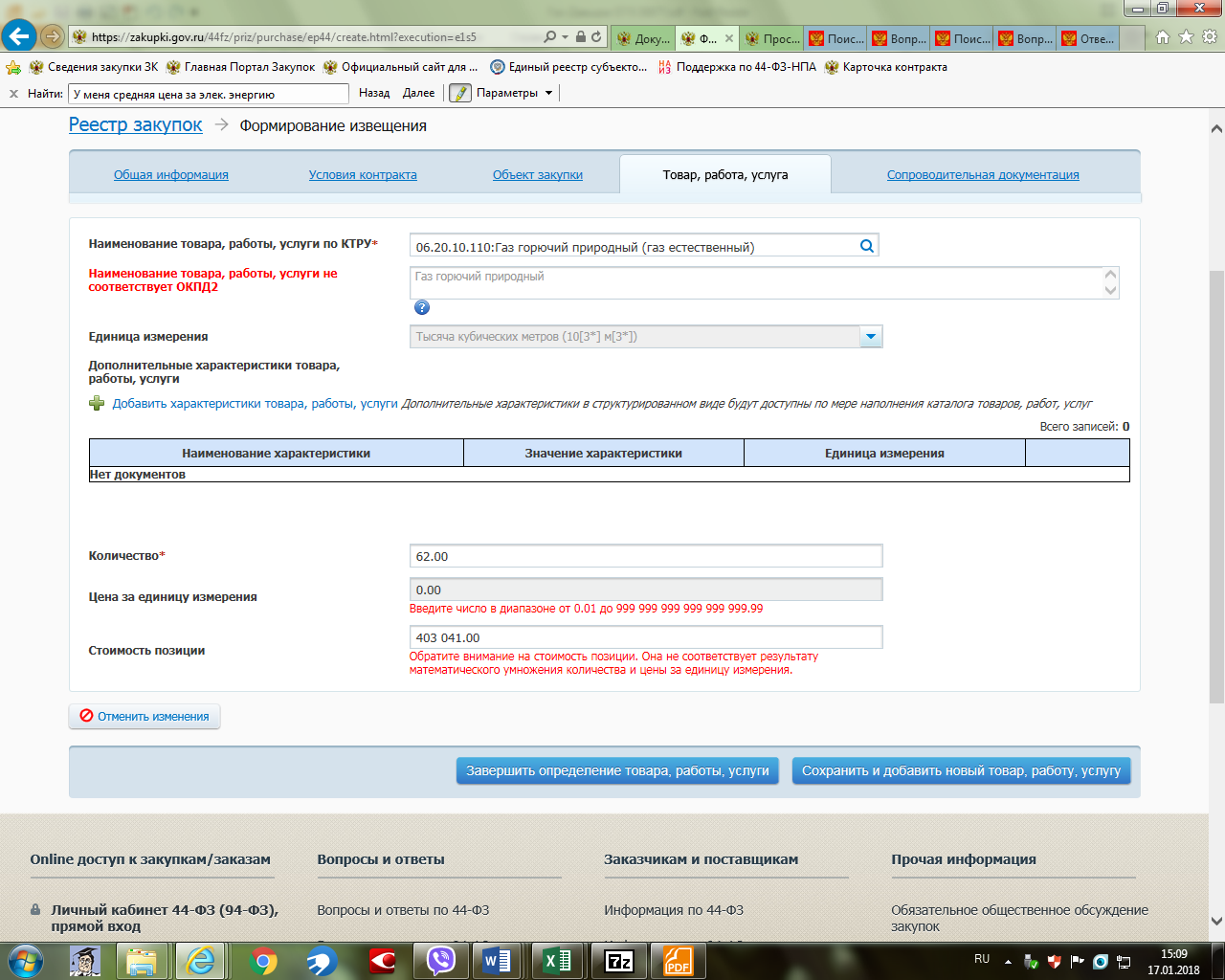Click the page vertical scrollbar down arrow
This screenshot has width=1225, height=980.
coord(1216,922)
